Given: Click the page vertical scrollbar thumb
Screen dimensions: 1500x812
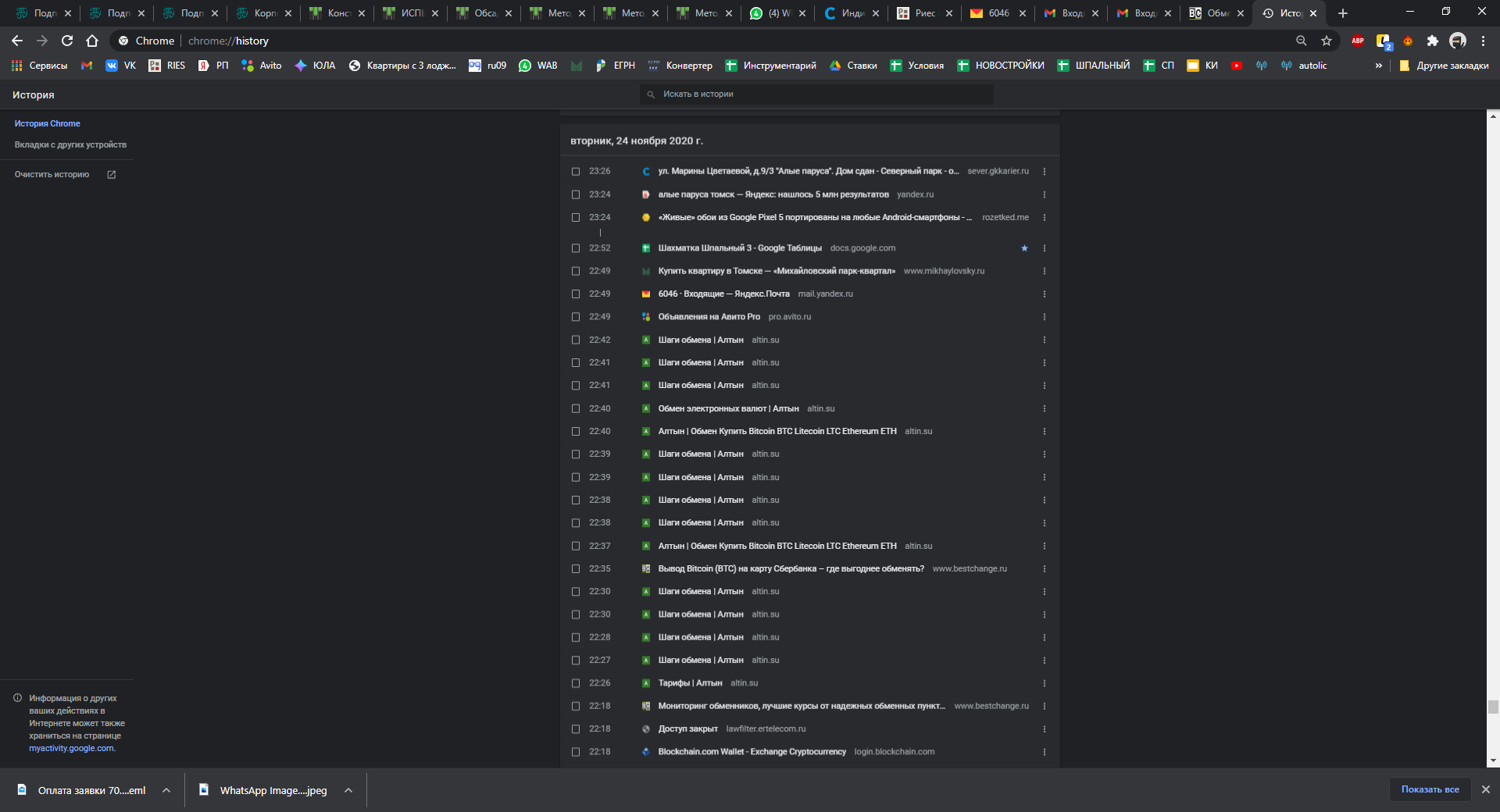Looking at the screenshot, I should [x=1493, y=707].
